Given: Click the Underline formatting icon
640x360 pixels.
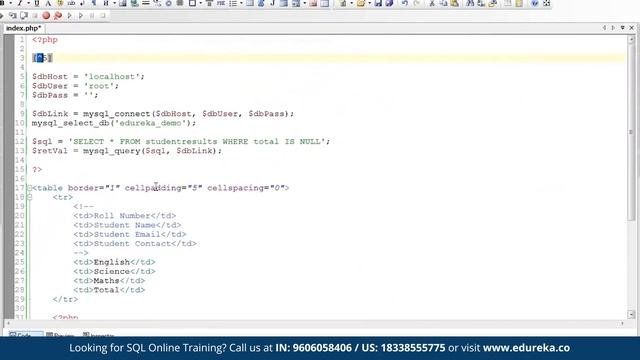Looking at the screenshot, I should tap(37, 3).
